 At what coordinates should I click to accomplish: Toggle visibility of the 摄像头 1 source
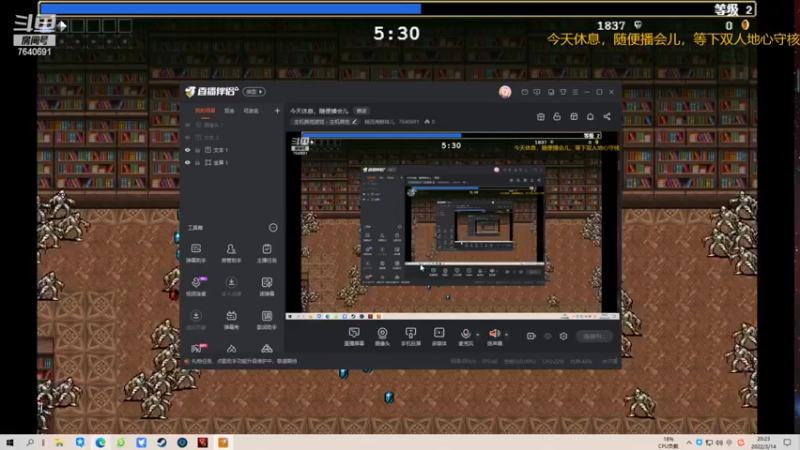pyautogui.click(x=188, y=125)
